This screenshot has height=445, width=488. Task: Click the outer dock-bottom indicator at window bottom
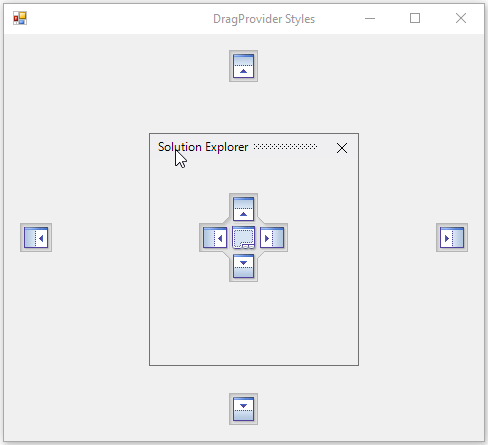click(x=243, y=409)
